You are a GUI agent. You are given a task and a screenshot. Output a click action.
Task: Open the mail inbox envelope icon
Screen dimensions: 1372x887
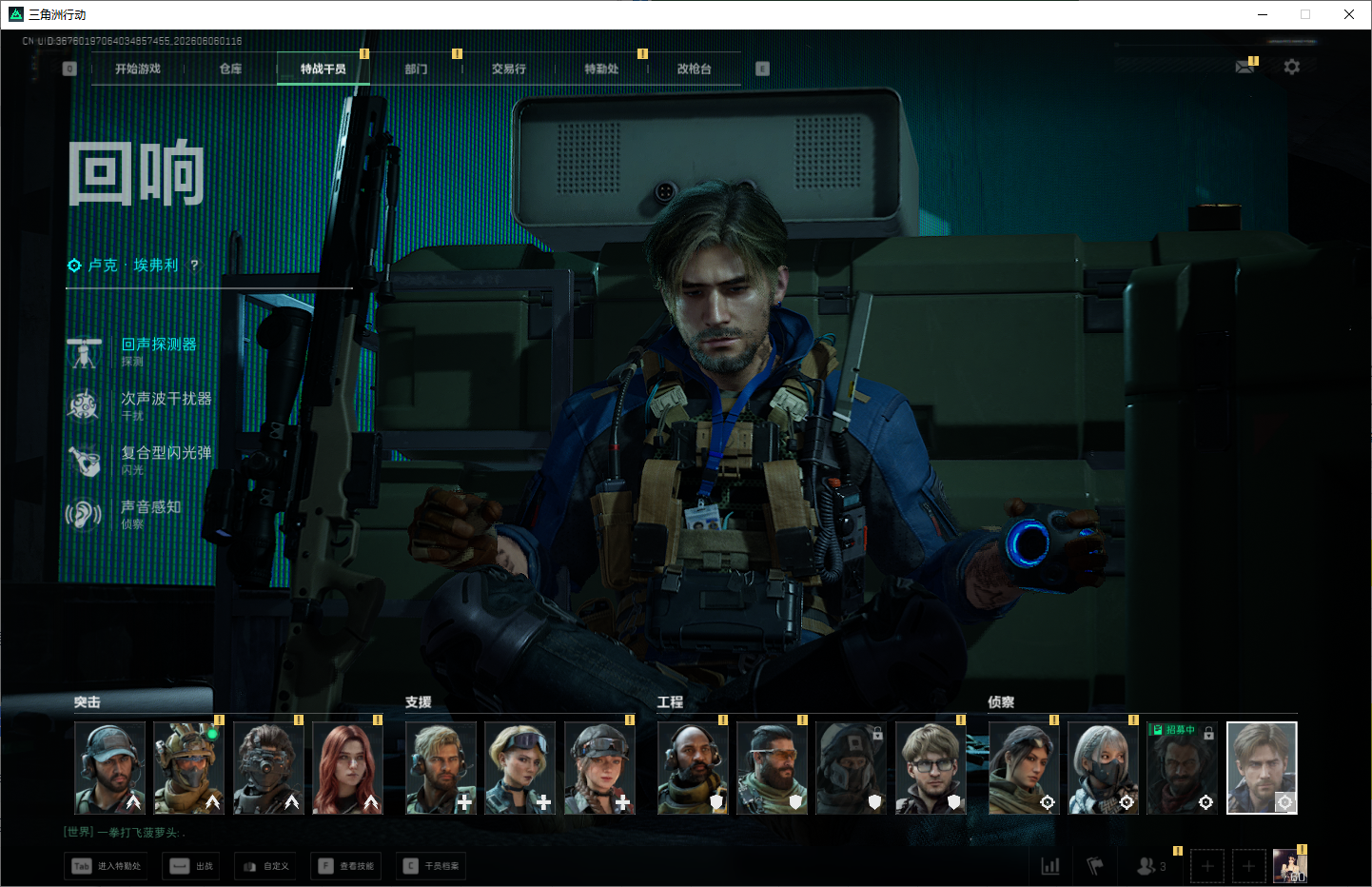1245,67
